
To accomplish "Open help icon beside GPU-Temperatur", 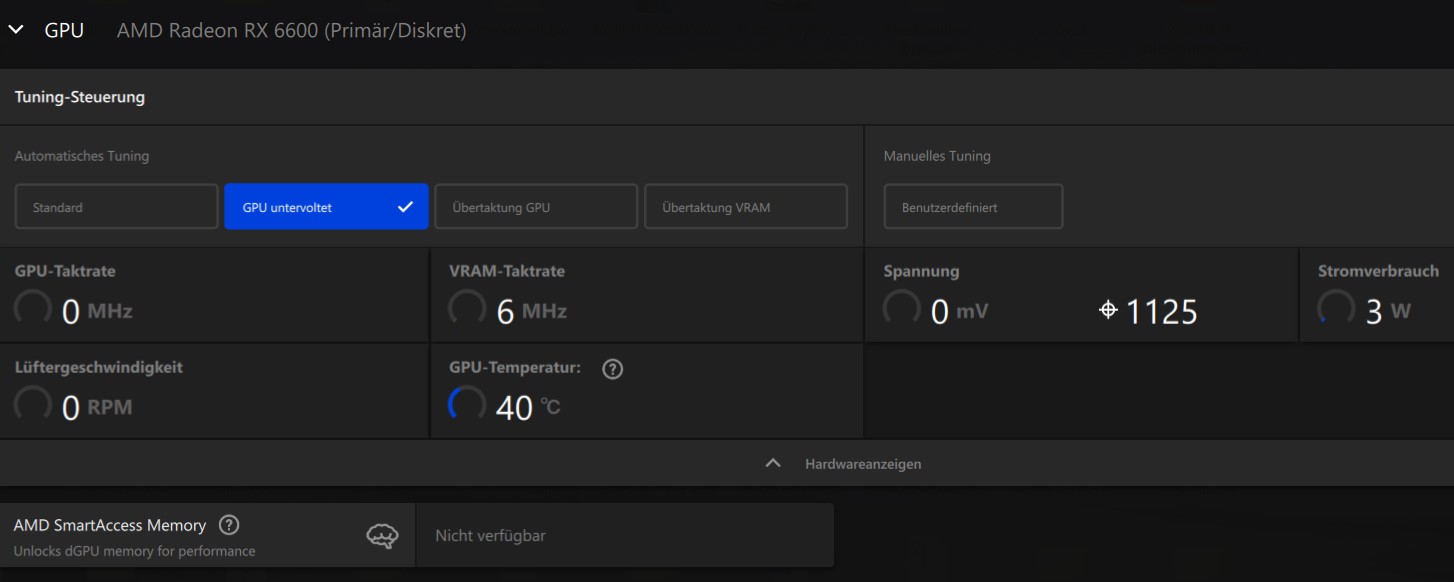I will 613,369.
